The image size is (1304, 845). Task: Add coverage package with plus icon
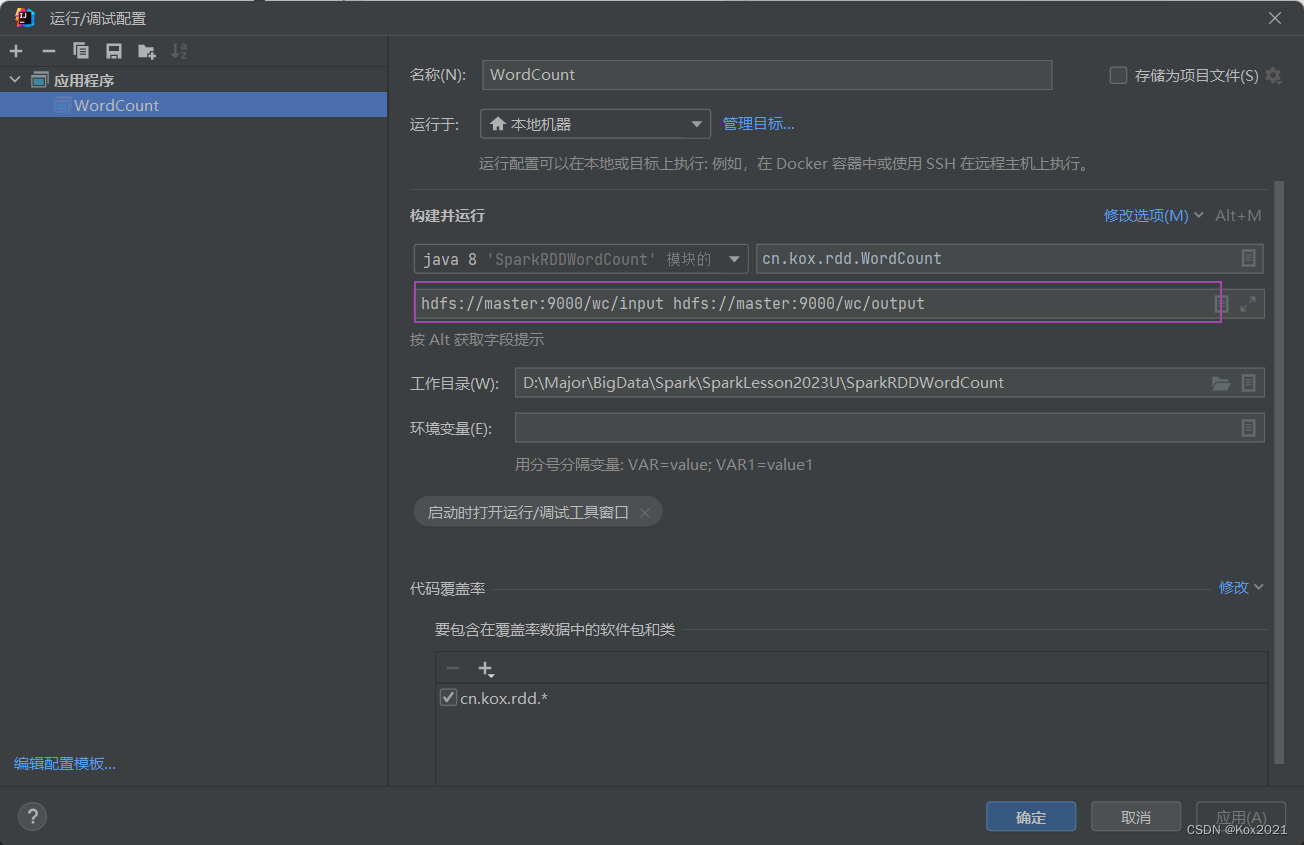pyautogui.click(x=486, y=668)
